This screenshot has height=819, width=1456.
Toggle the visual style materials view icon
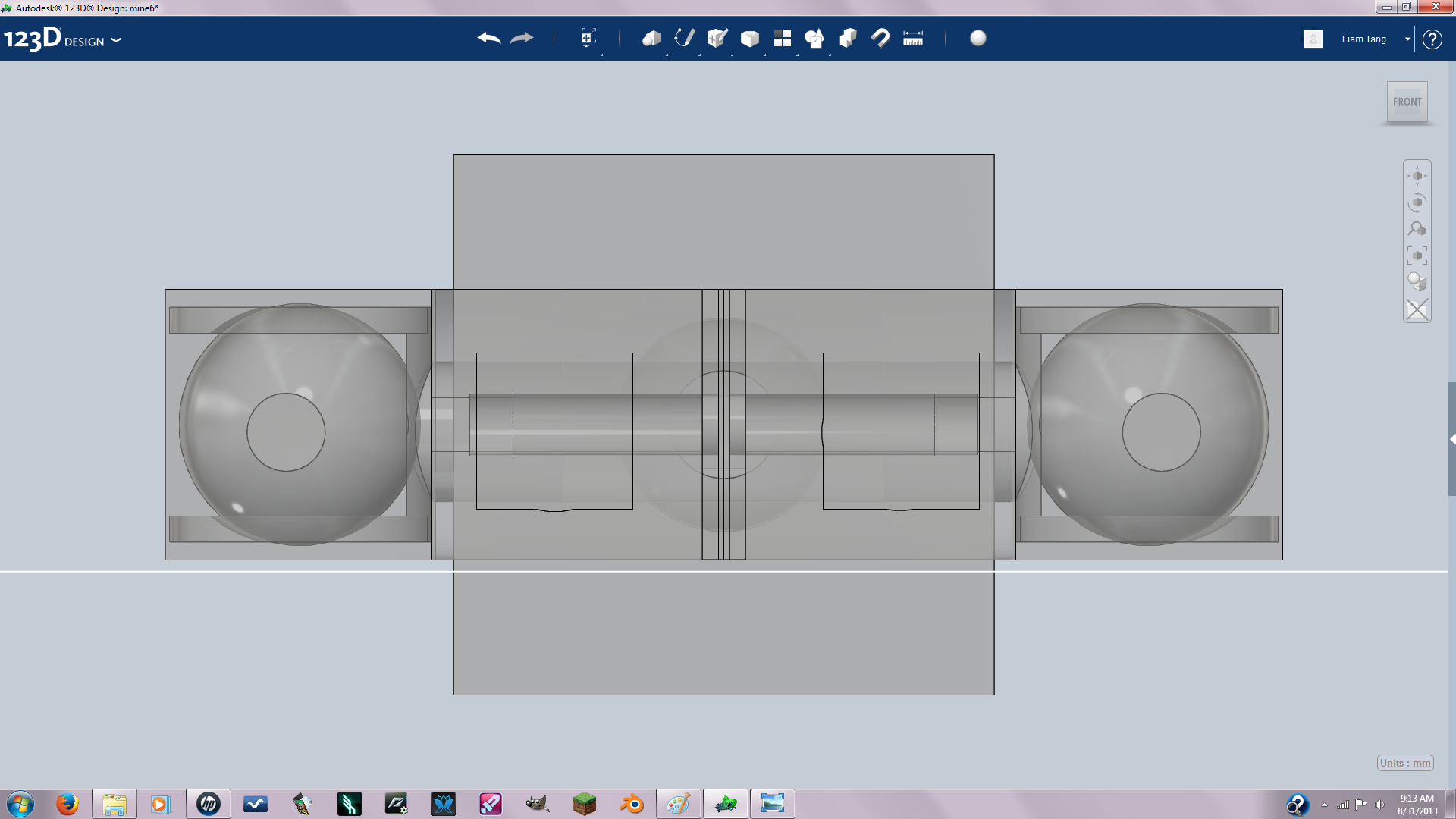tap(1417, 282)
